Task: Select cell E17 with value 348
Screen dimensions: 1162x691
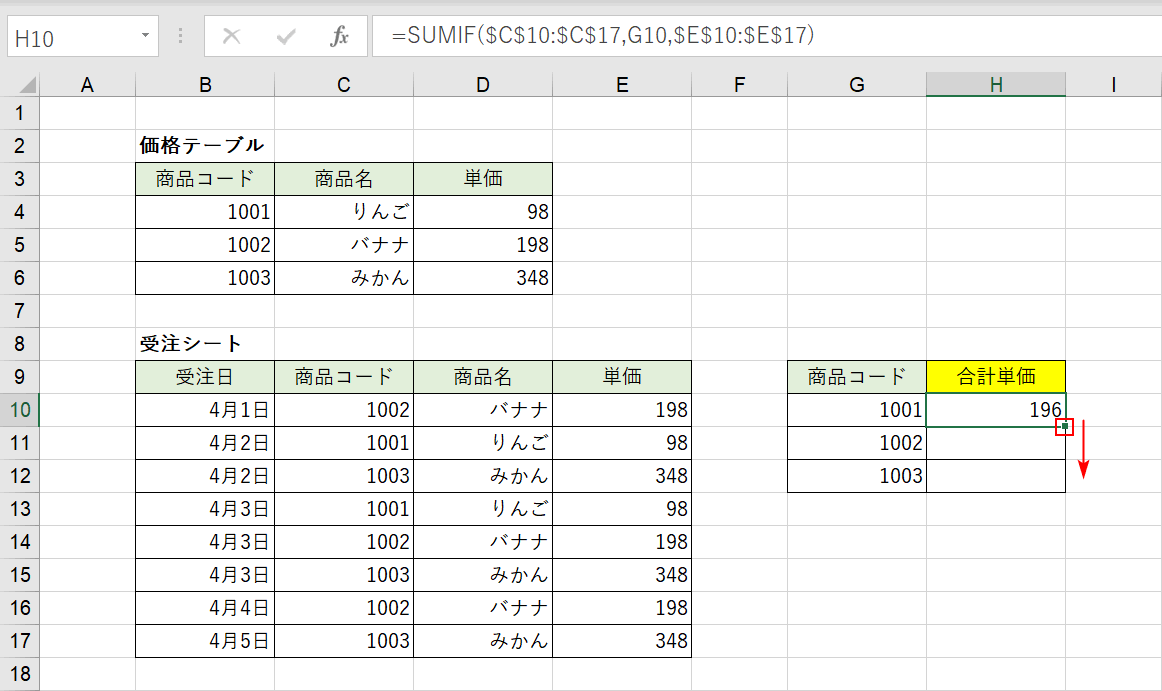Action: point(622,641)
